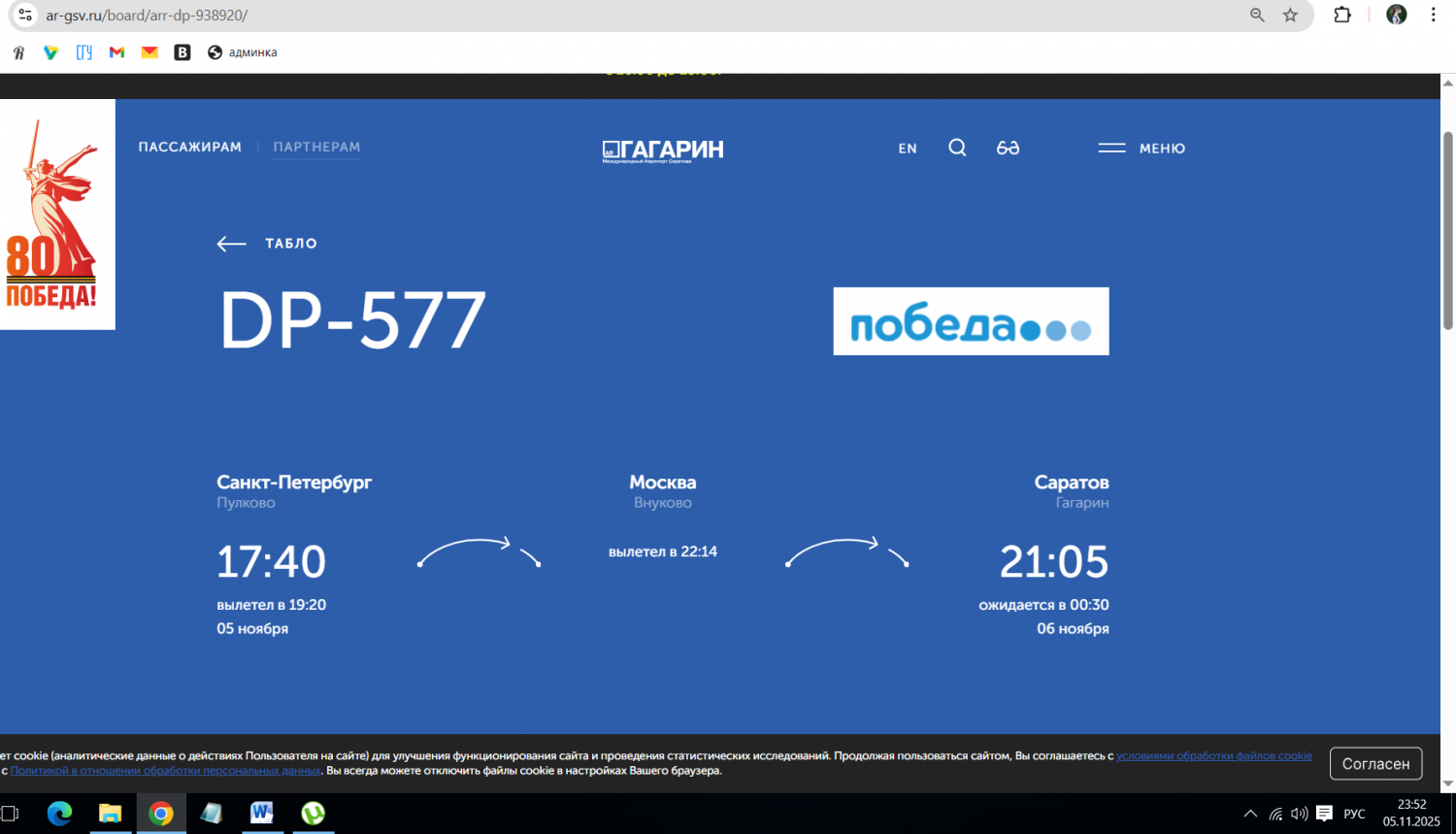The image size is (1456, 834).
Task: Open the hamburger МЕНЮ icon
Action: [1111, 148]
